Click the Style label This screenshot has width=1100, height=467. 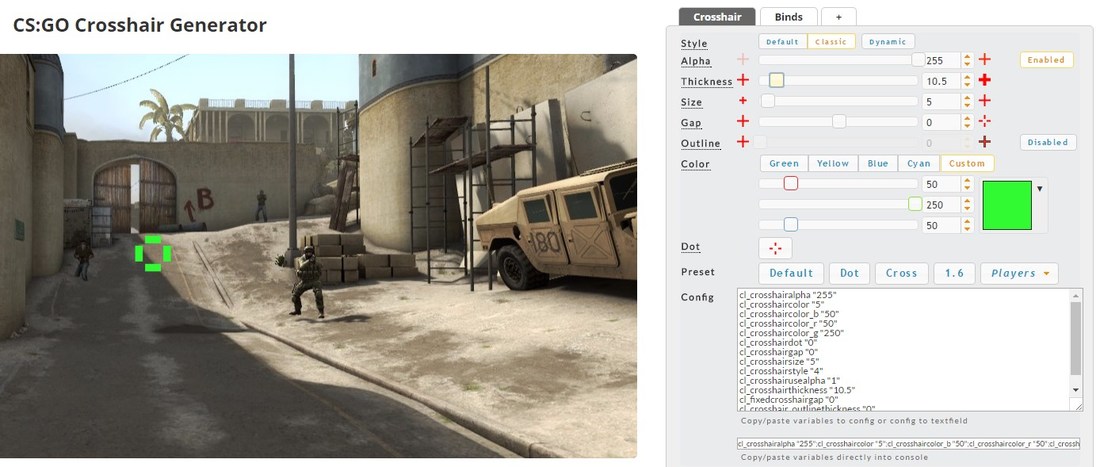pyautogui.click(x=694, y=43)
